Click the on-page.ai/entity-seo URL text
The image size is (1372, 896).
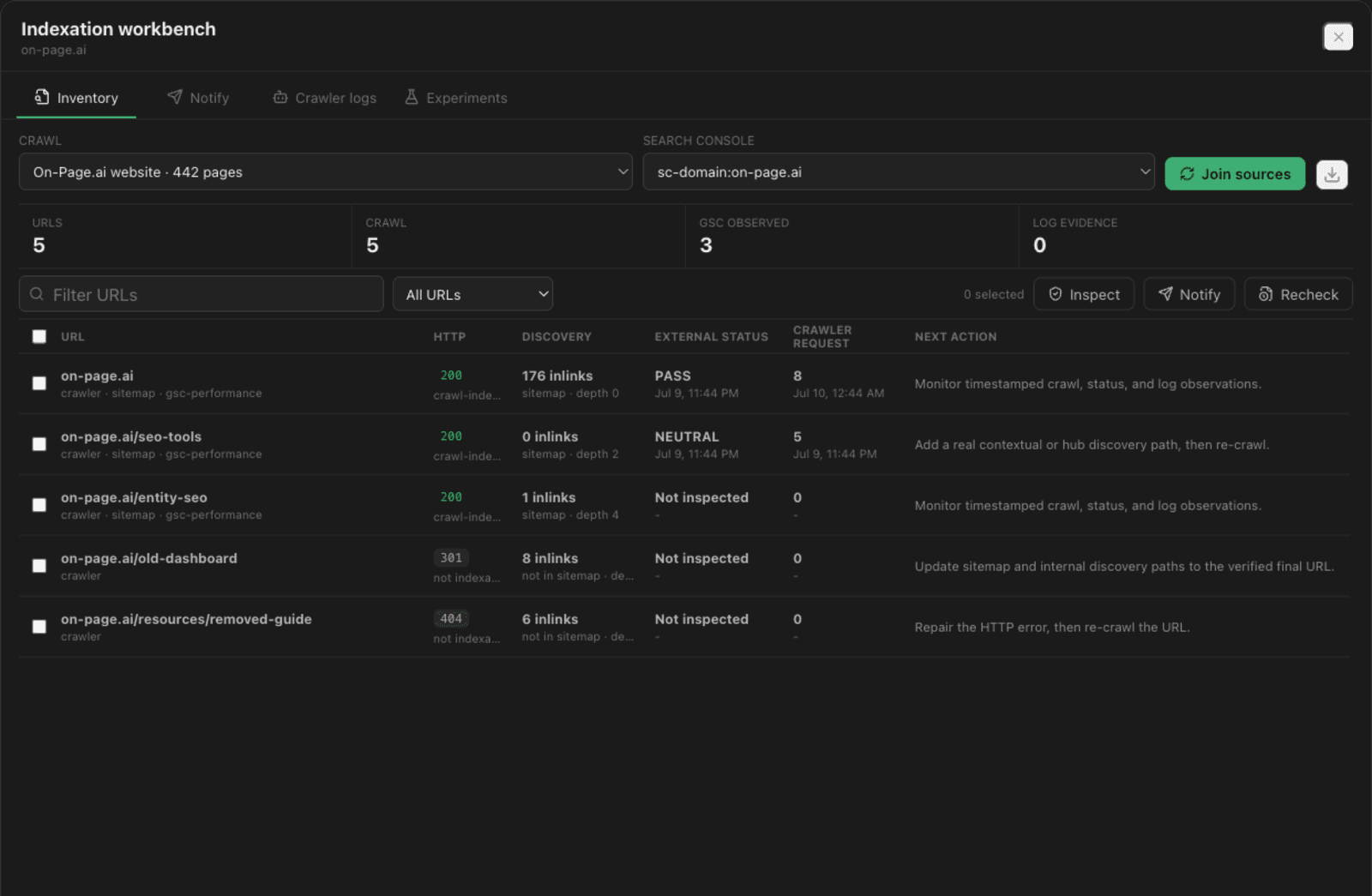134,497
